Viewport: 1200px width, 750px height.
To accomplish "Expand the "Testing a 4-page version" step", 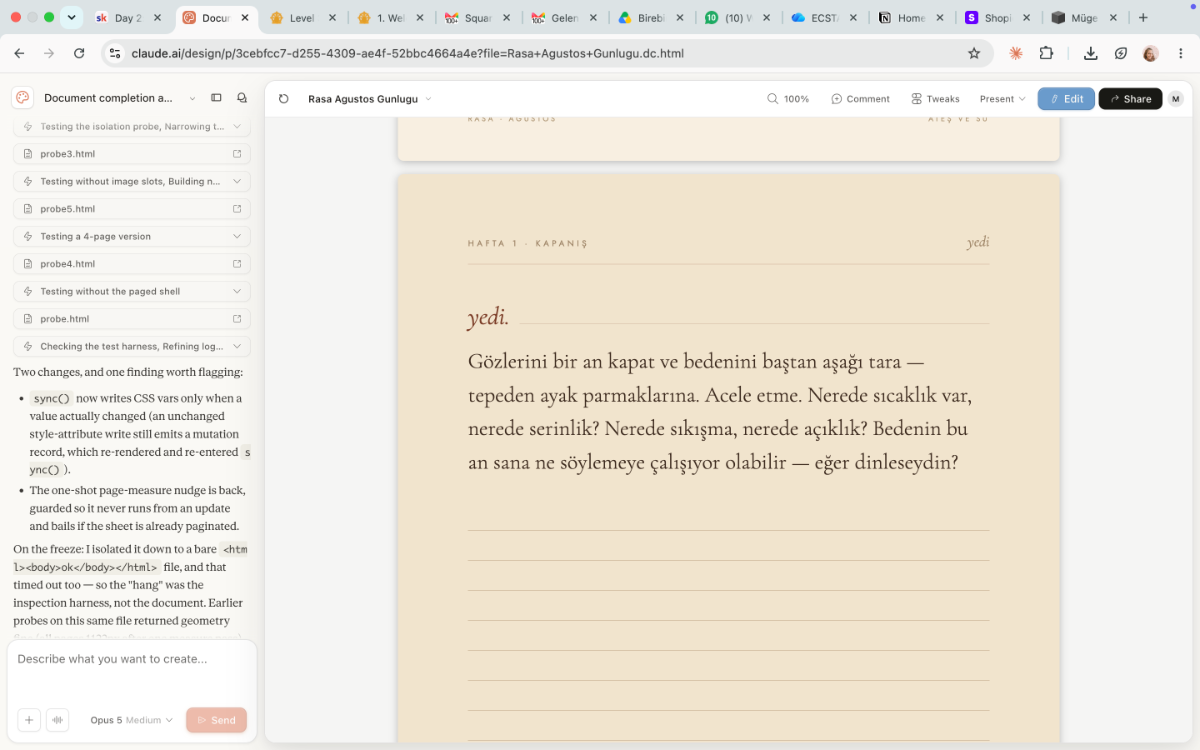I will click(132, 236).
